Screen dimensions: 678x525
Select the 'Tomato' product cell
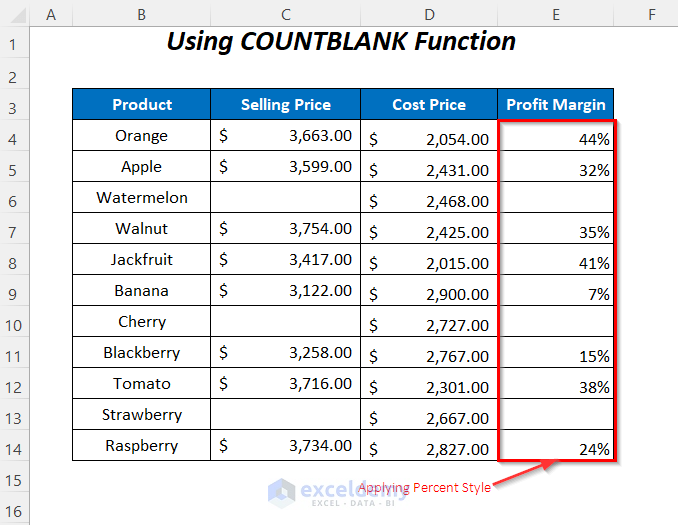(141, 383)
